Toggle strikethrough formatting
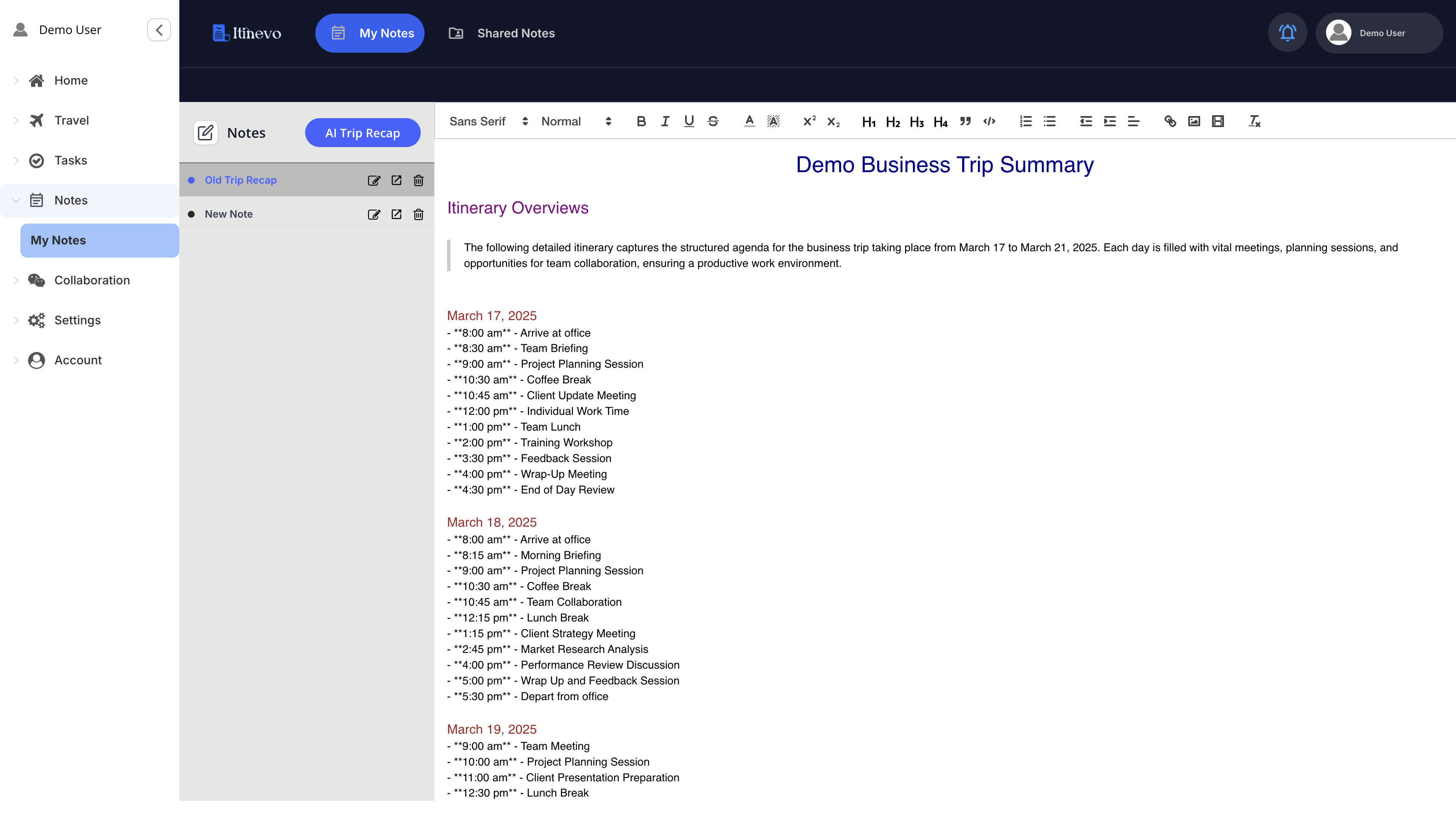The height and width of the screenshot is (817, 1456). pyautogui.click(x=713, y=121)
